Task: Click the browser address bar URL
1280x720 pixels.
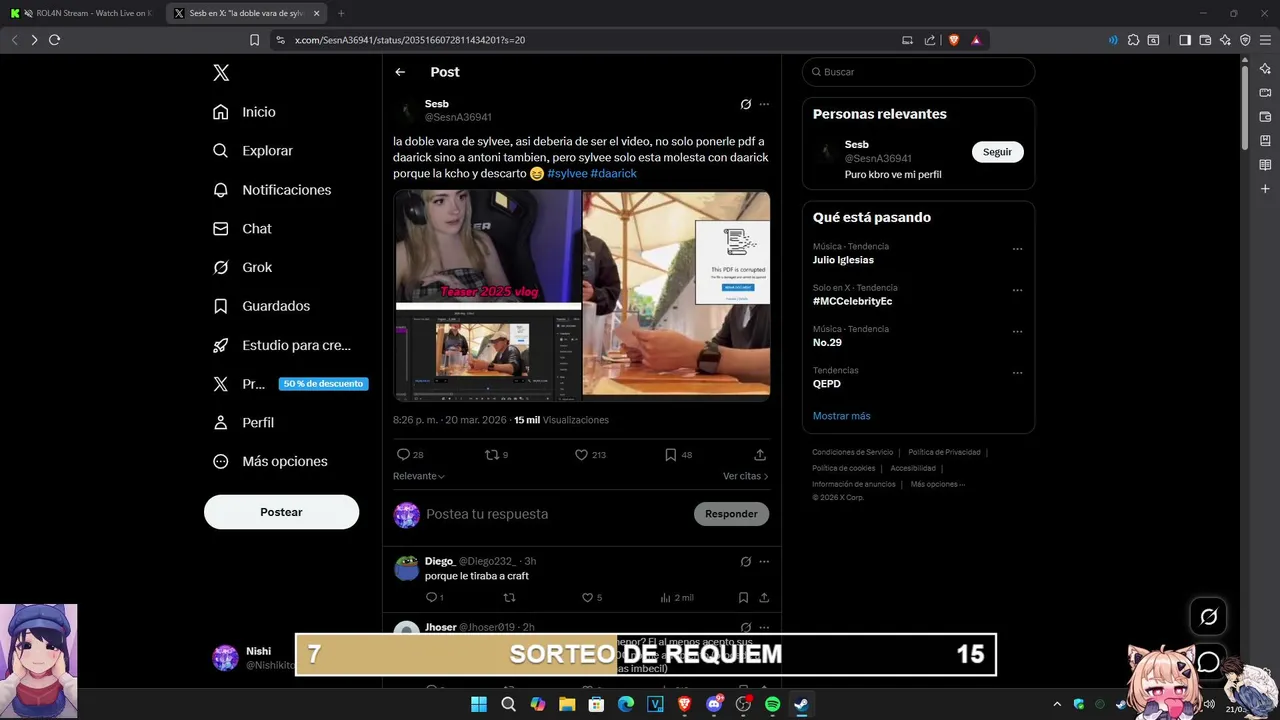Action: (410, 40)
